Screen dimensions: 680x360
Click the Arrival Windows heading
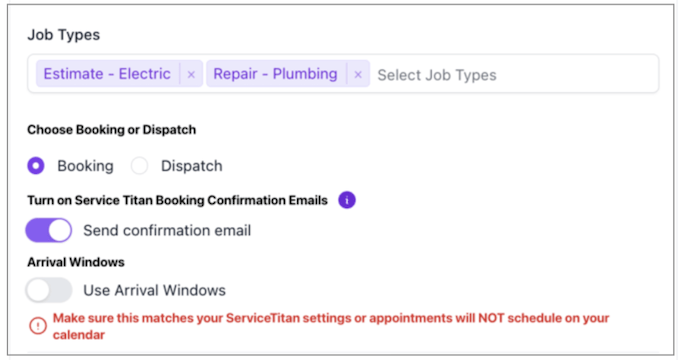[x=76, y=262]
